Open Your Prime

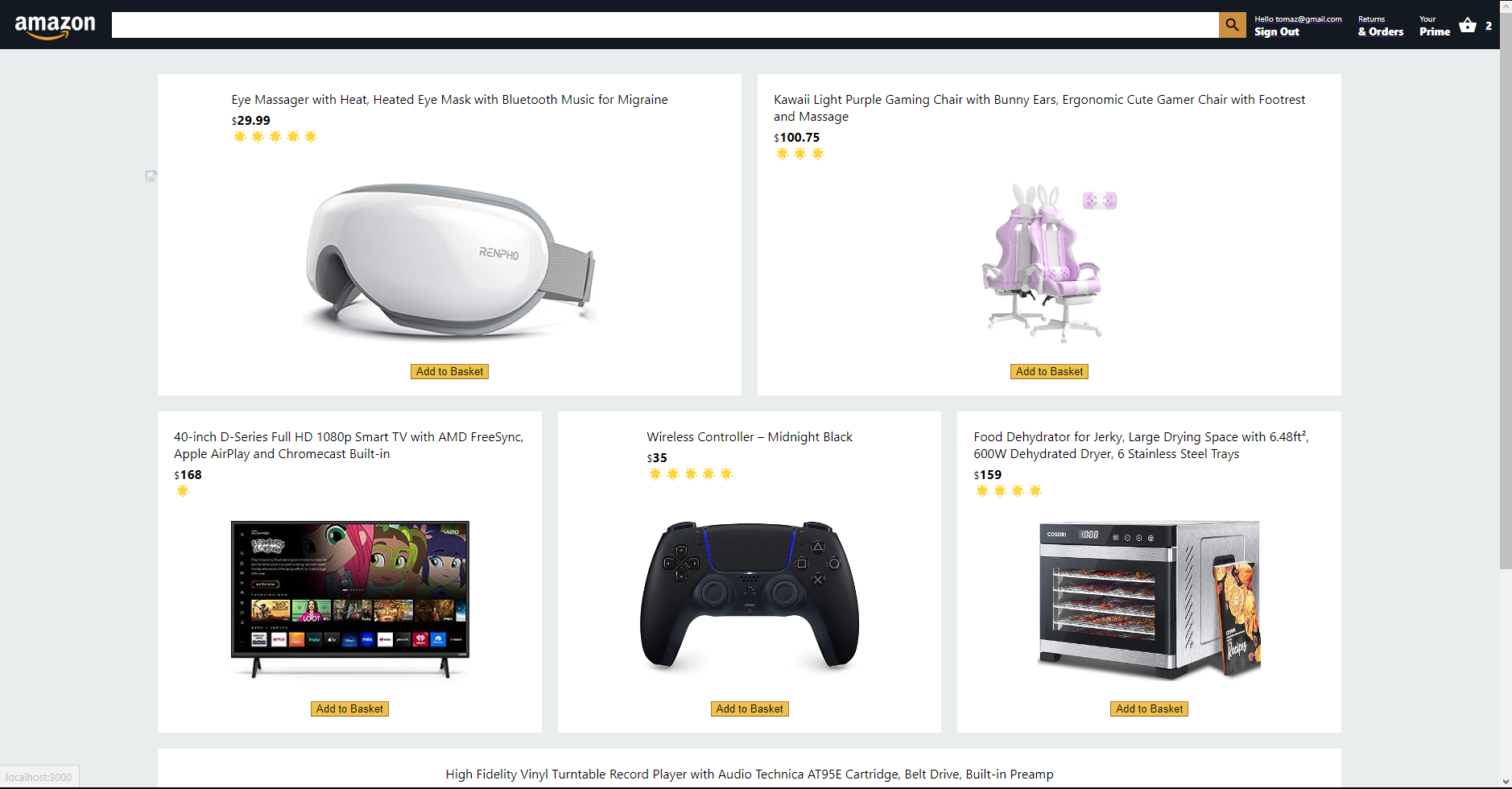click(1434, 26)
